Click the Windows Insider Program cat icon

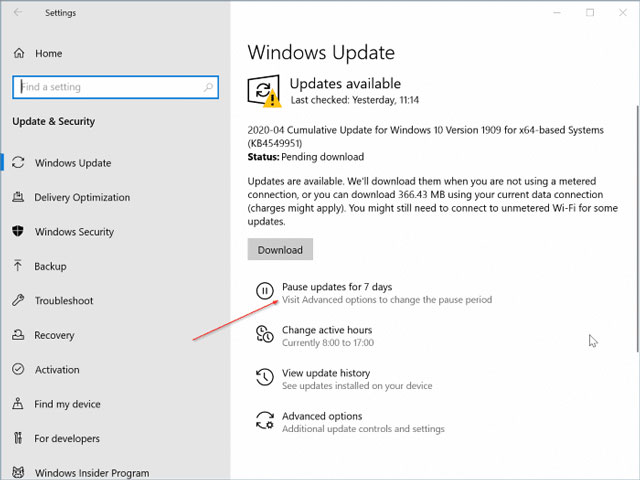(x=18, y=472)
